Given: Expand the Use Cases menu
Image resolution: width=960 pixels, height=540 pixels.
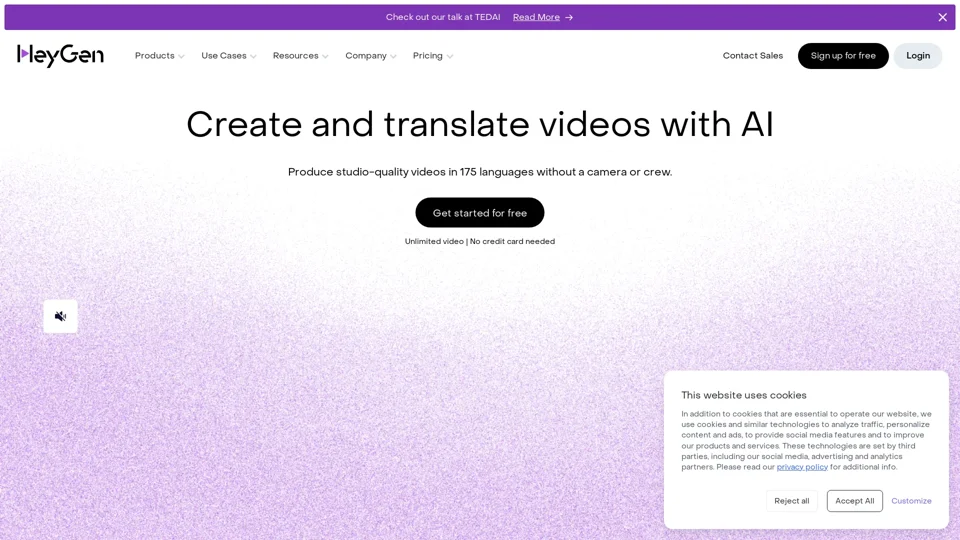Looking at the screenshot, I should coord(228,56).
